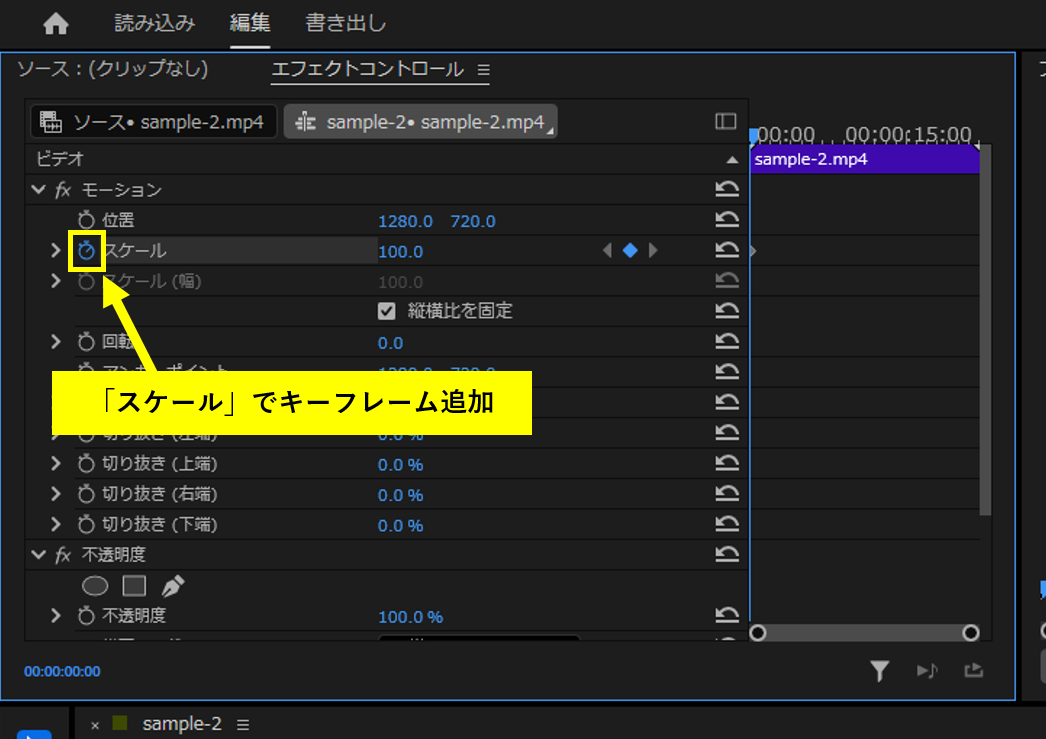
Task: Open the エフェクトコントロール panel menu
Action: point(484,71)
